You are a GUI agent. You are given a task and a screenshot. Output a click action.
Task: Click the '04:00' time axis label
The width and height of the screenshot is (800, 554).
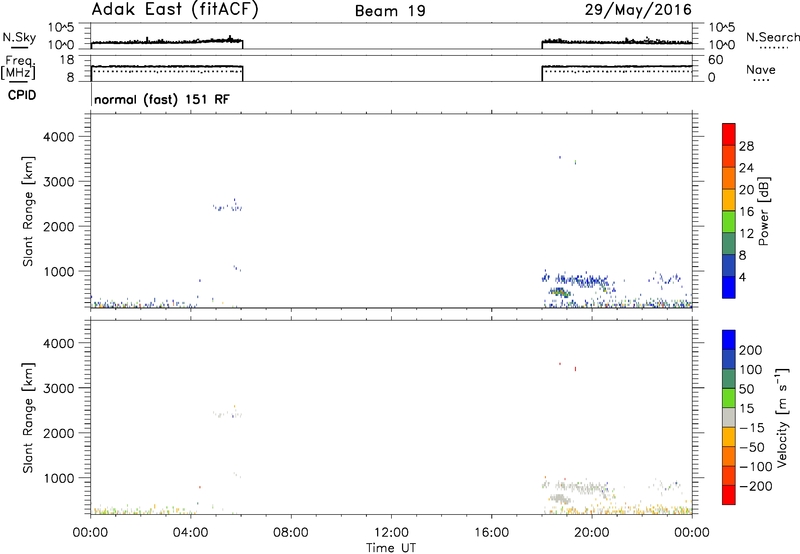[190, 533]
